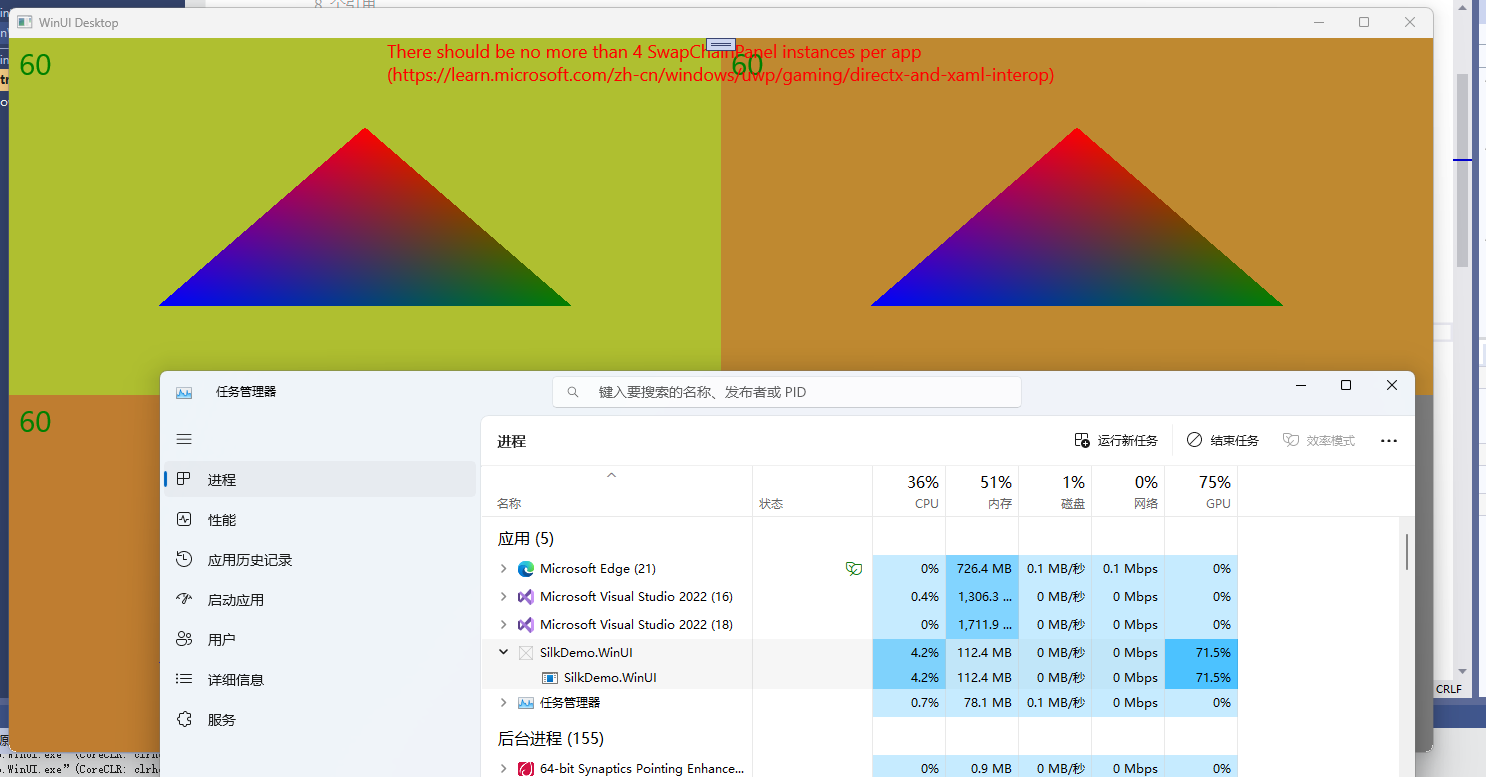The width and height of the screenshot is (1486, 777).
Task: Open the three-dot more options menu
Action: point(1389,441)
